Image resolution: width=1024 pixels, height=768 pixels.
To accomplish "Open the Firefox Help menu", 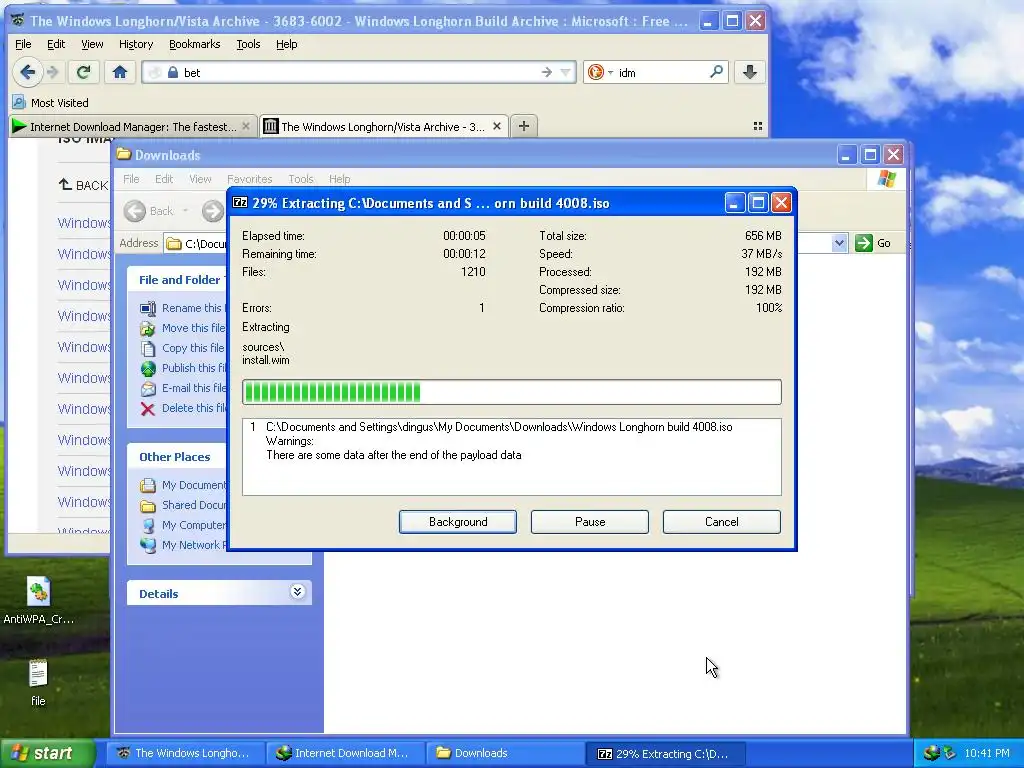I will 286,44.
